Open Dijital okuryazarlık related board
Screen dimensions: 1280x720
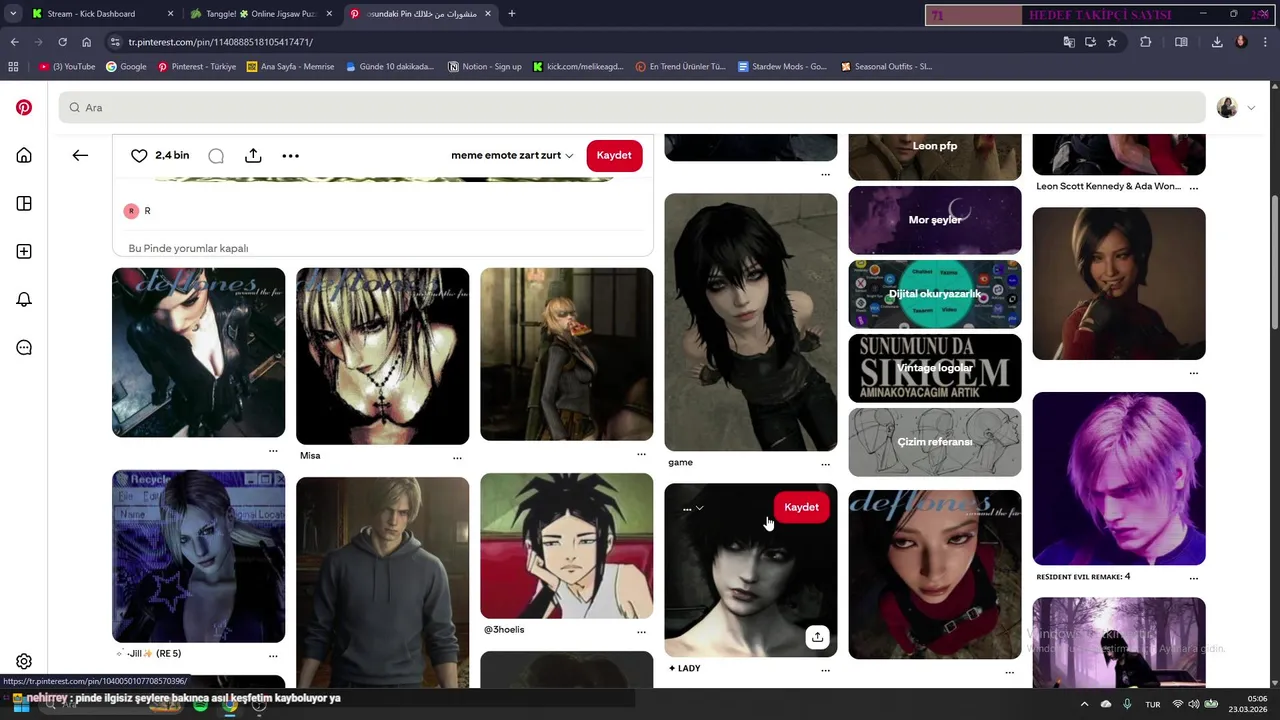pyautogui.click(x=935, y=294)
